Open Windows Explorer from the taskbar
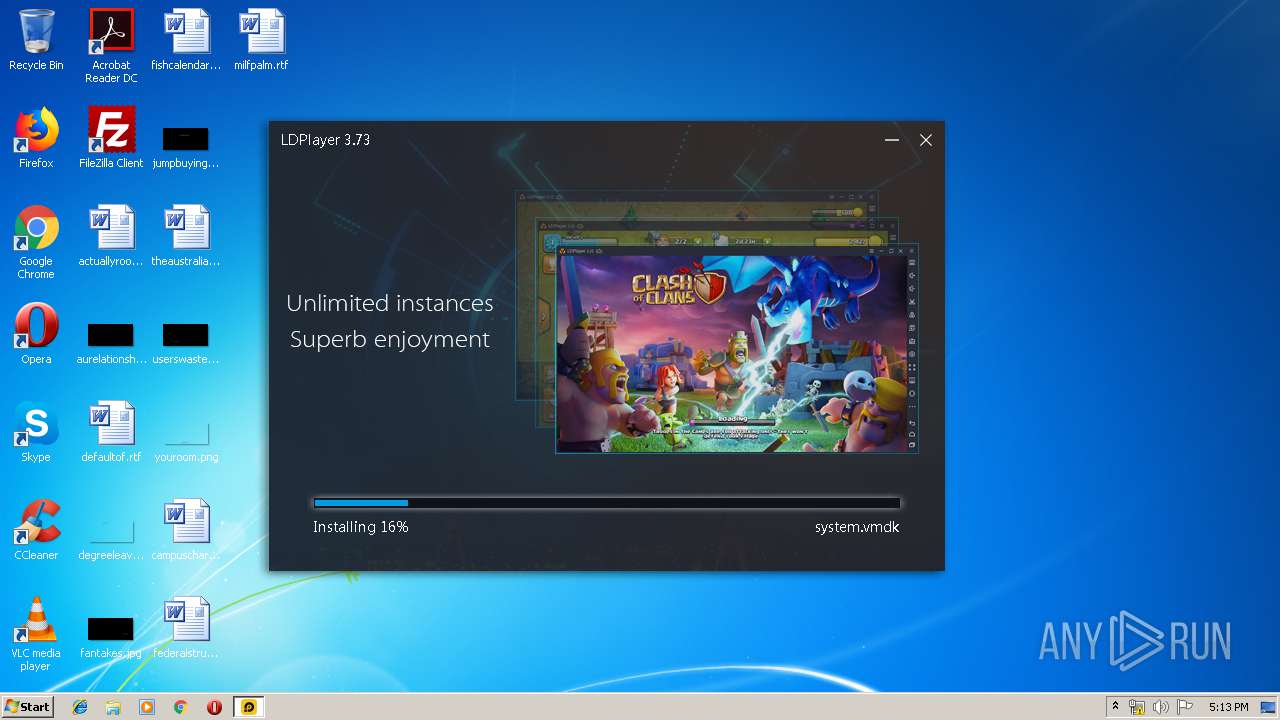This screenshot has width=1280, height=720. [x=113, y=707]
